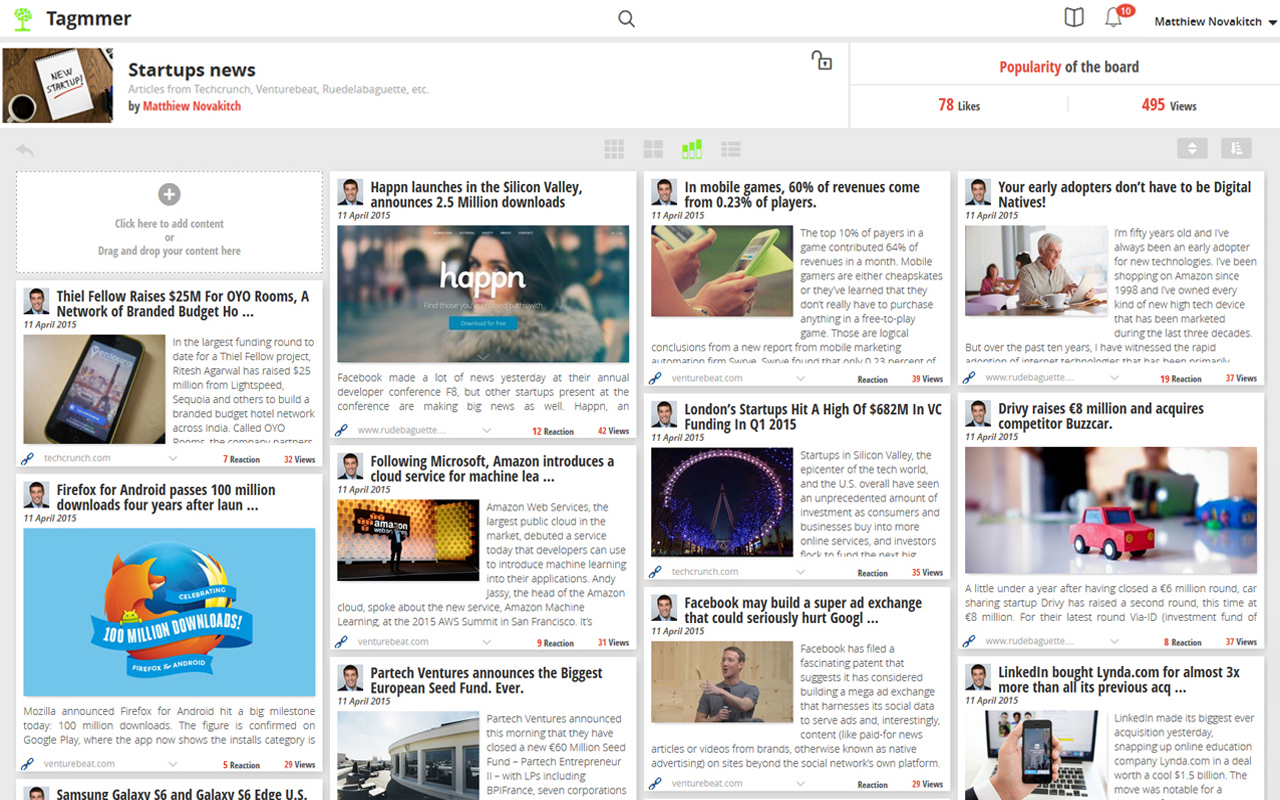1280x800 pixels.
Task: Click the techcrunch.com link icon on Thiel Fellow card
Action: click(28, 459)
